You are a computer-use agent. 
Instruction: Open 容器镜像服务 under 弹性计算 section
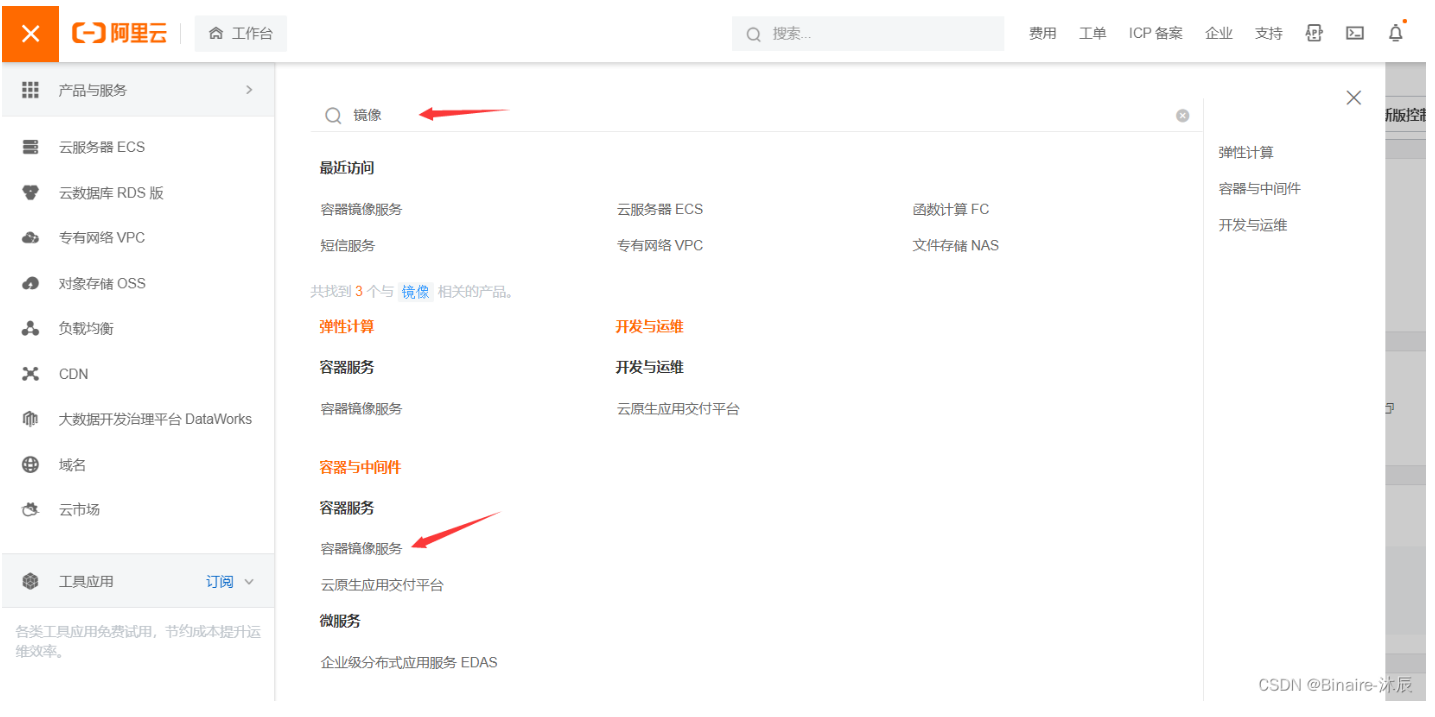(361, 408)
